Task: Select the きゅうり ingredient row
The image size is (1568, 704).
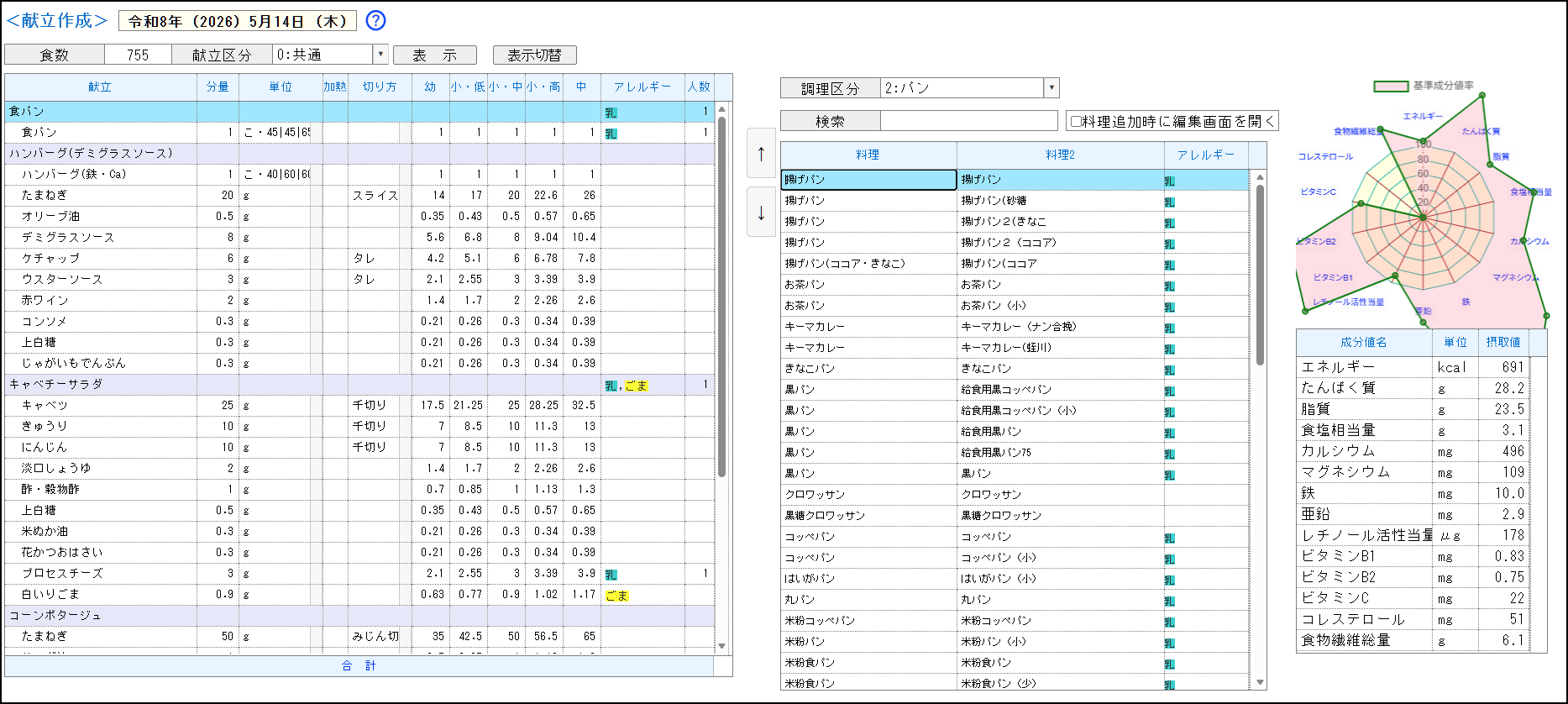Action: [359, 426]
